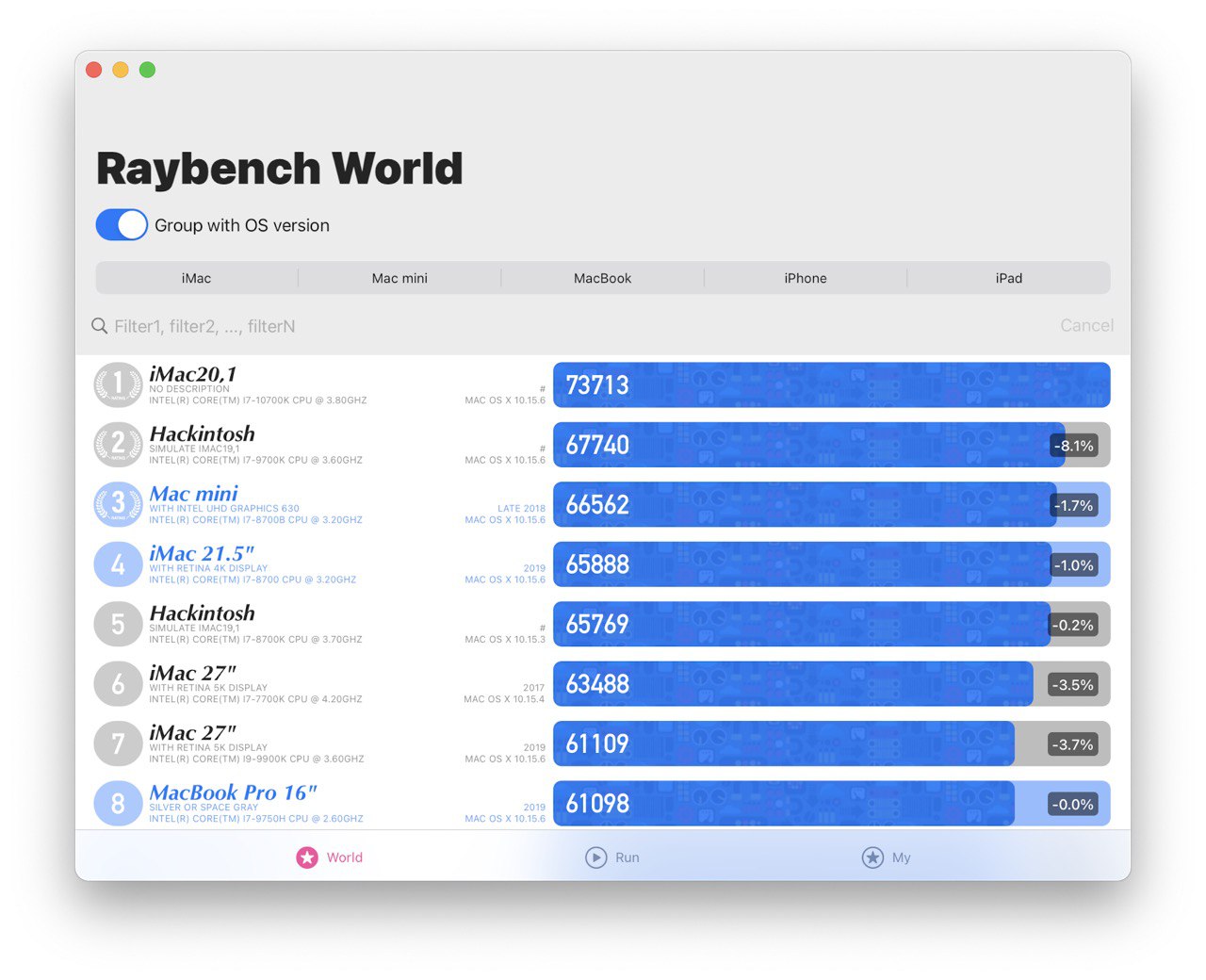The height and width of the screenshot is (980, 1206).
Task: Click the 63488 score value
Action: click(597, 684)
